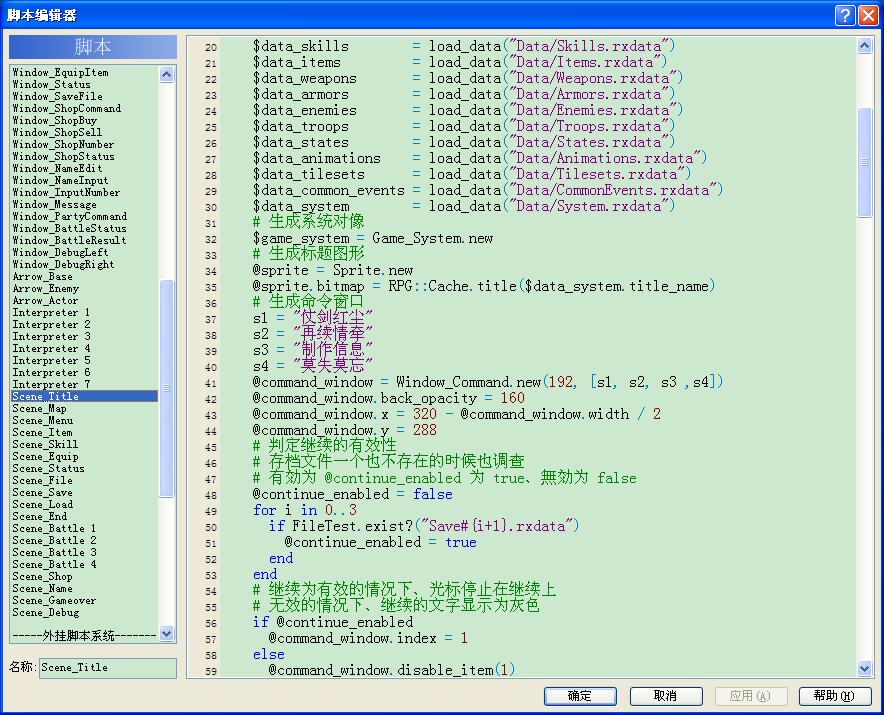Click the script list scrollbar thumb
The height and width of the screenshot is (715, 884).
[166, 389]
